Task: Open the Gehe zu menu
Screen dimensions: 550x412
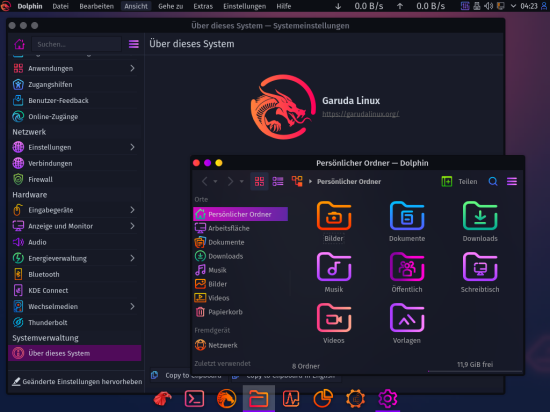Action: [x=170, y=6]
